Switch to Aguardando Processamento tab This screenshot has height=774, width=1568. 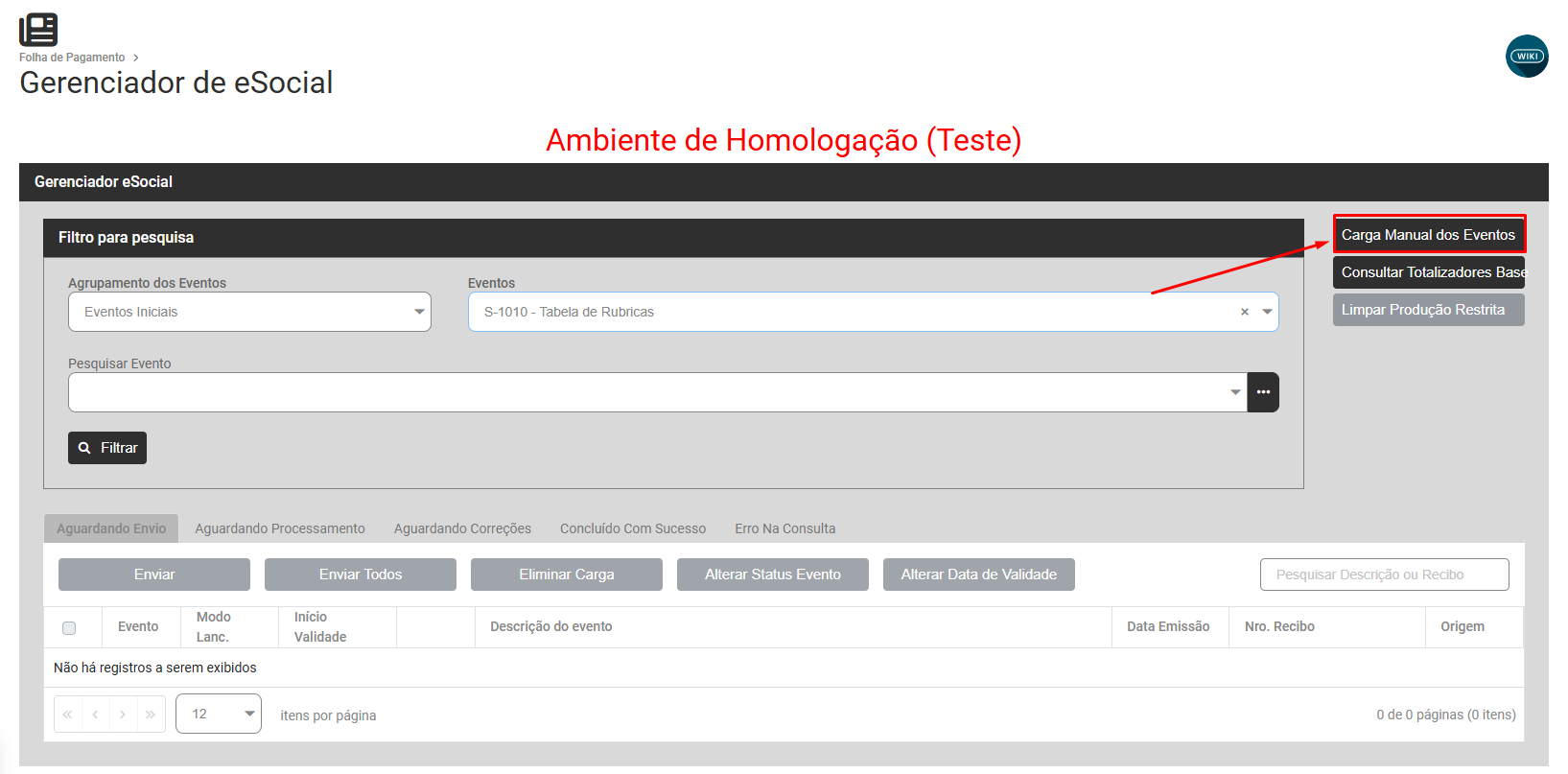tap(280, 528)
